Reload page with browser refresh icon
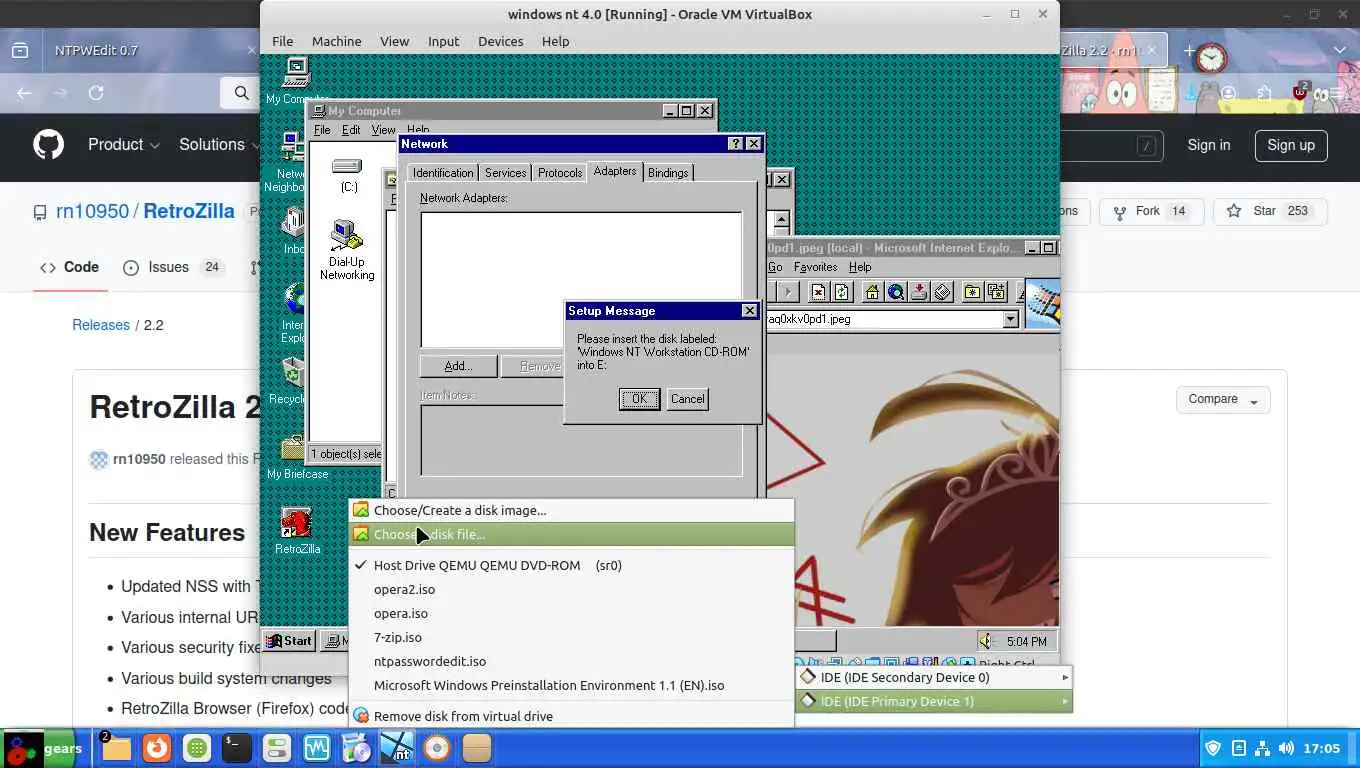This screenshot has height=768, width=1360. (x=96, y=93)
